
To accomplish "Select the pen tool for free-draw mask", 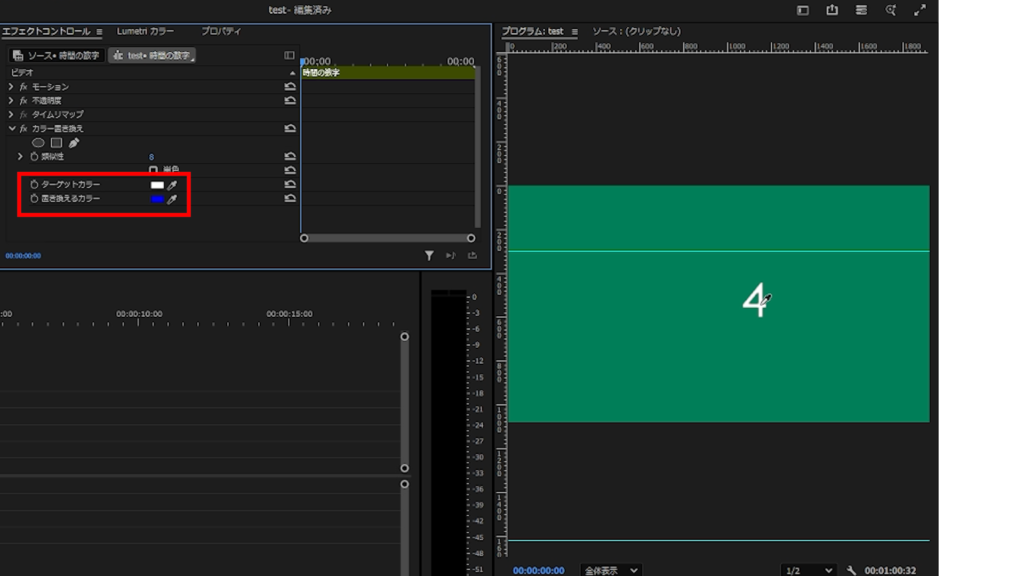I will pos(74,142).
